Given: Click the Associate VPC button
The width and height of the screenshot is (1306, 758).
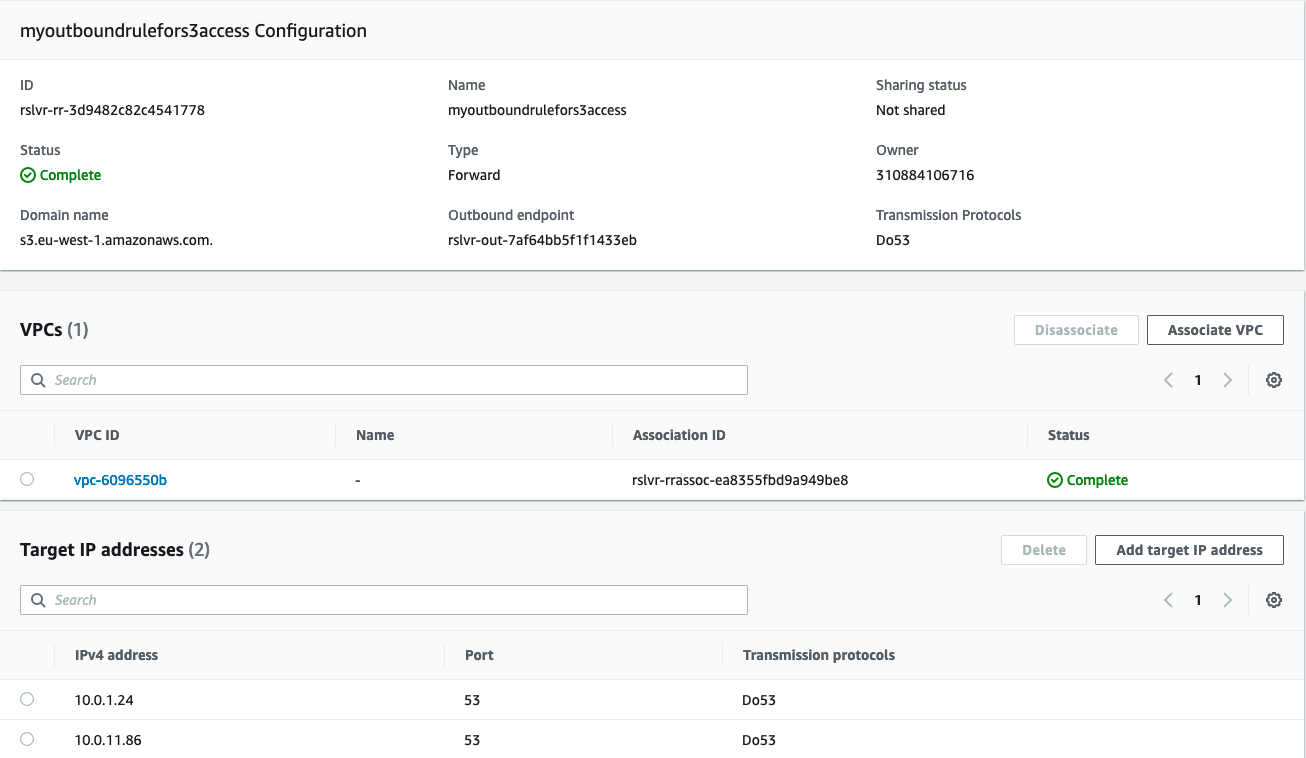Looking at the screenshot, I should click(1214, 330).
